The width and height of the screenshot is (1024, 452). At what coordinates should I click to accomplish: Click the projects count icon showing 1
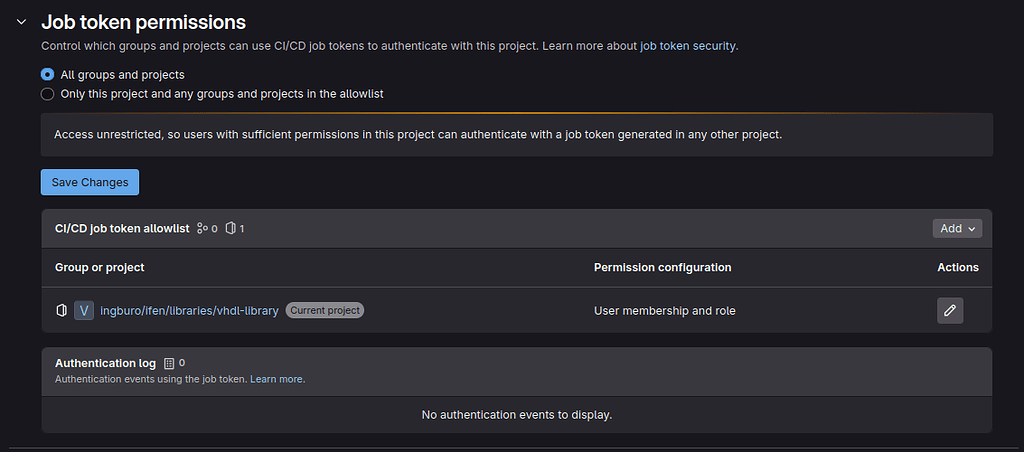coord(230,228)
